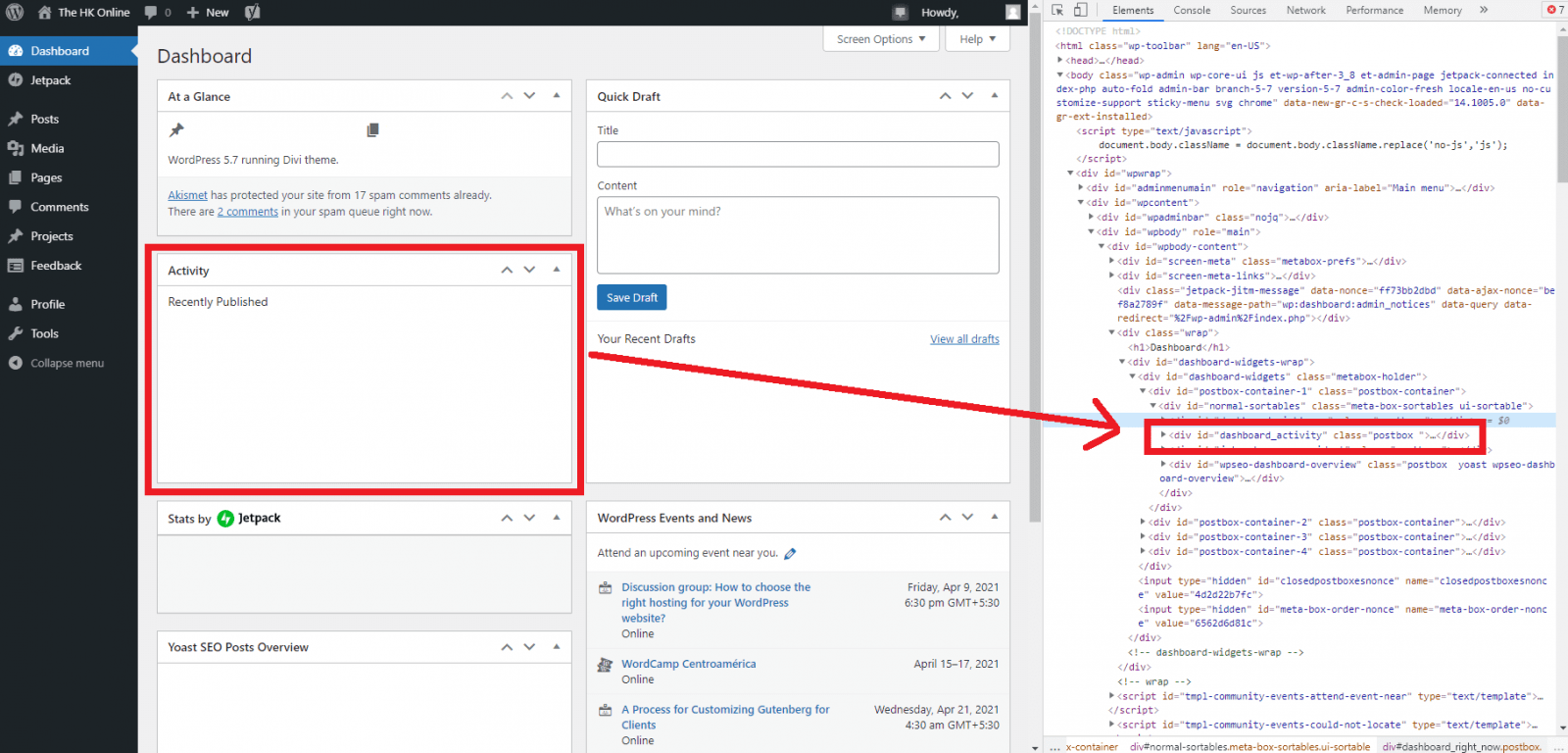
Task: Expand the postbox-container-2 div node
Action: tap(1143, 523)
